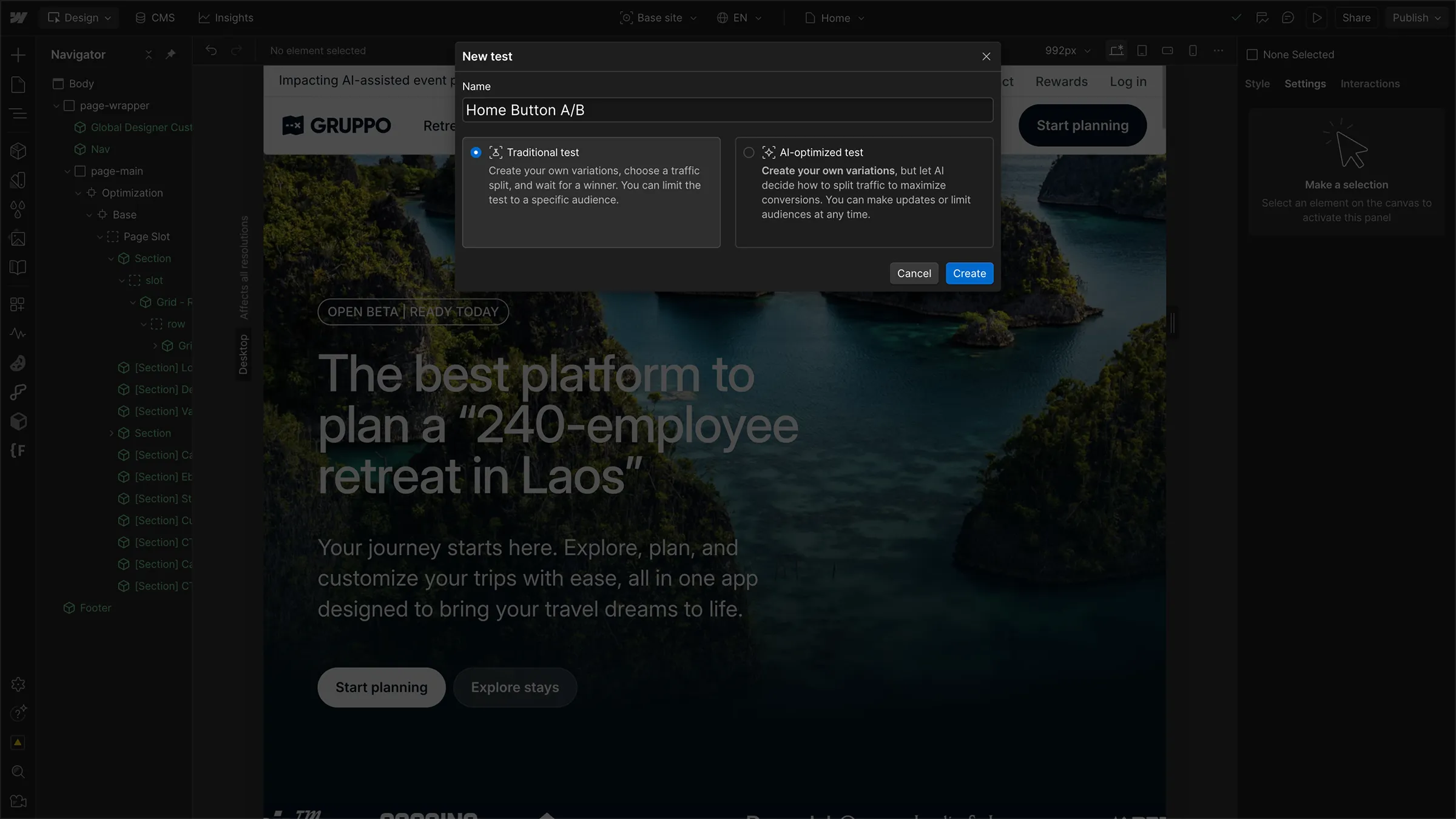The width and height of the screenshot is (1456, 819).
Task: Select the Traditional test radio button
Action: click(476, 152)
